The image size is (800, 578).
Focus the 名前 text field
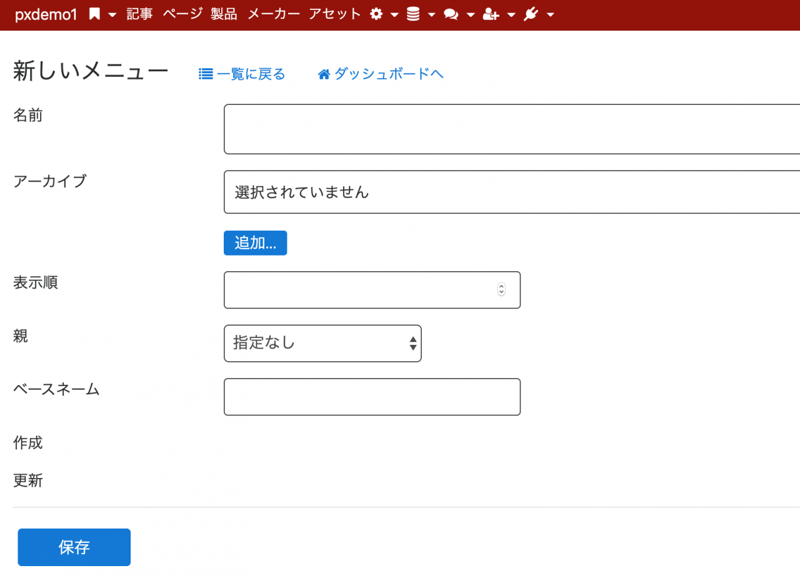[510, 129]
